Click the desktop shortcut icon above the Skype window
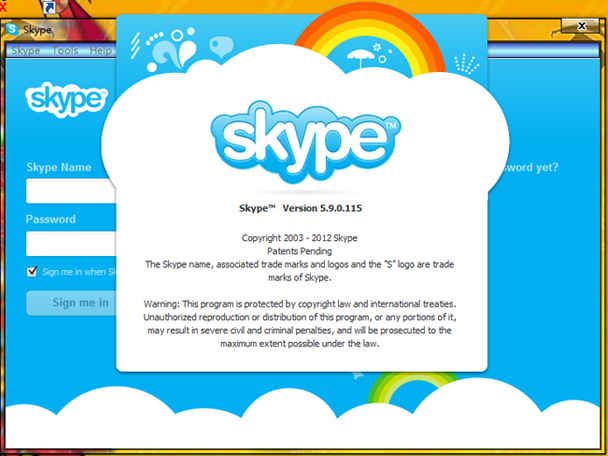The image size is (608, 456). coord(49,7)
